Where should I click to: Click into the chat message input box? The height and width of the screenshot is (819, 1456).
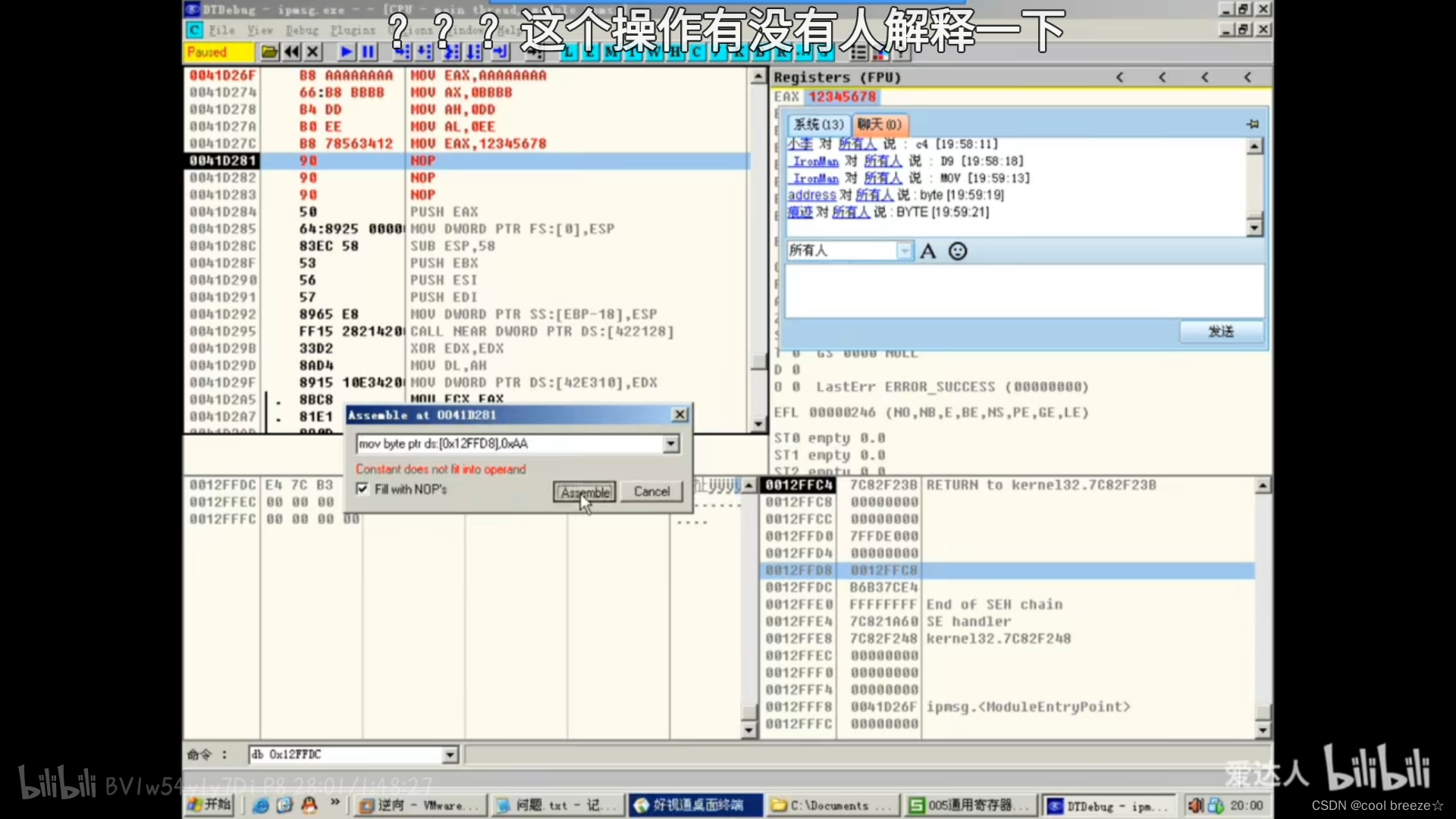click(x=1024, y=290)
